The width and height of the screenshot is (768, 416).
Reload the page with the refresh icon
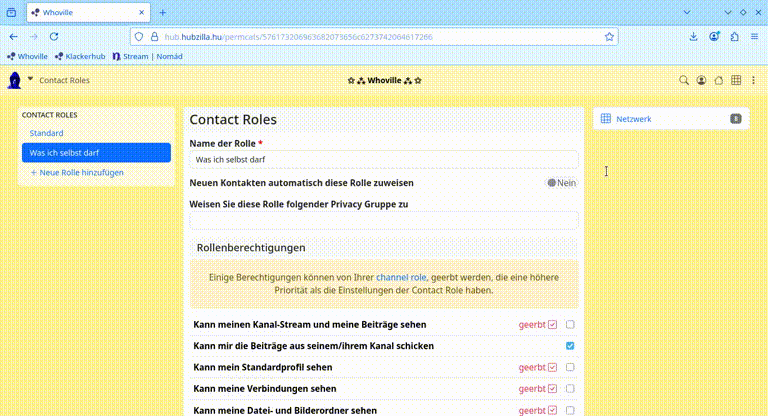click(54, 36)
